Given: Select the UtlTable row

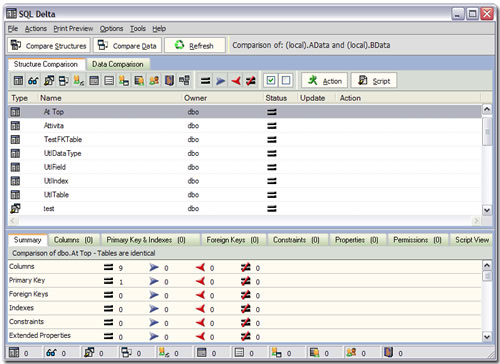Looking at the screenshot, I should (x=245, y=195).
